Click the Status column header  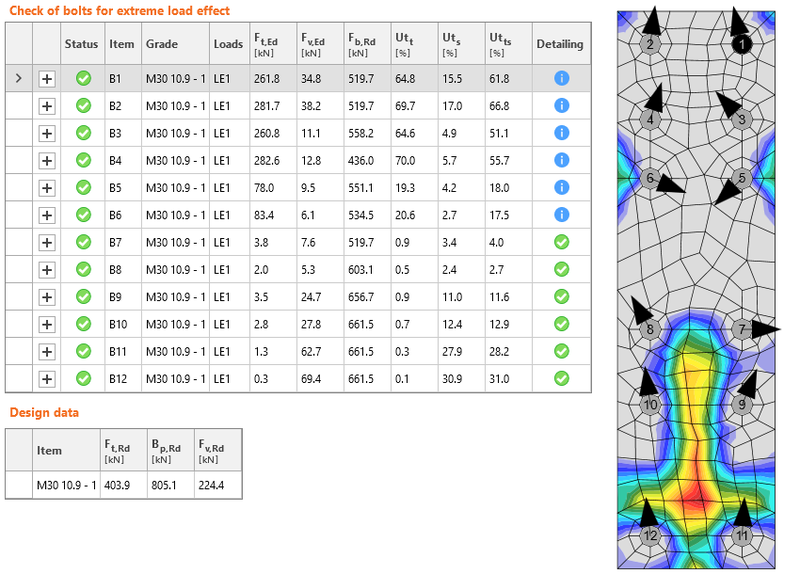click(82, 44)
